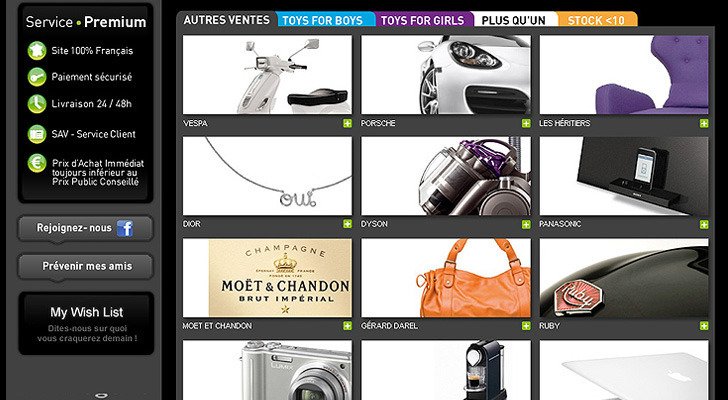Click the green plus icon next to DIOR
Image resolution: width=728 pixels, height=400 pixels.
click(347, 224)
